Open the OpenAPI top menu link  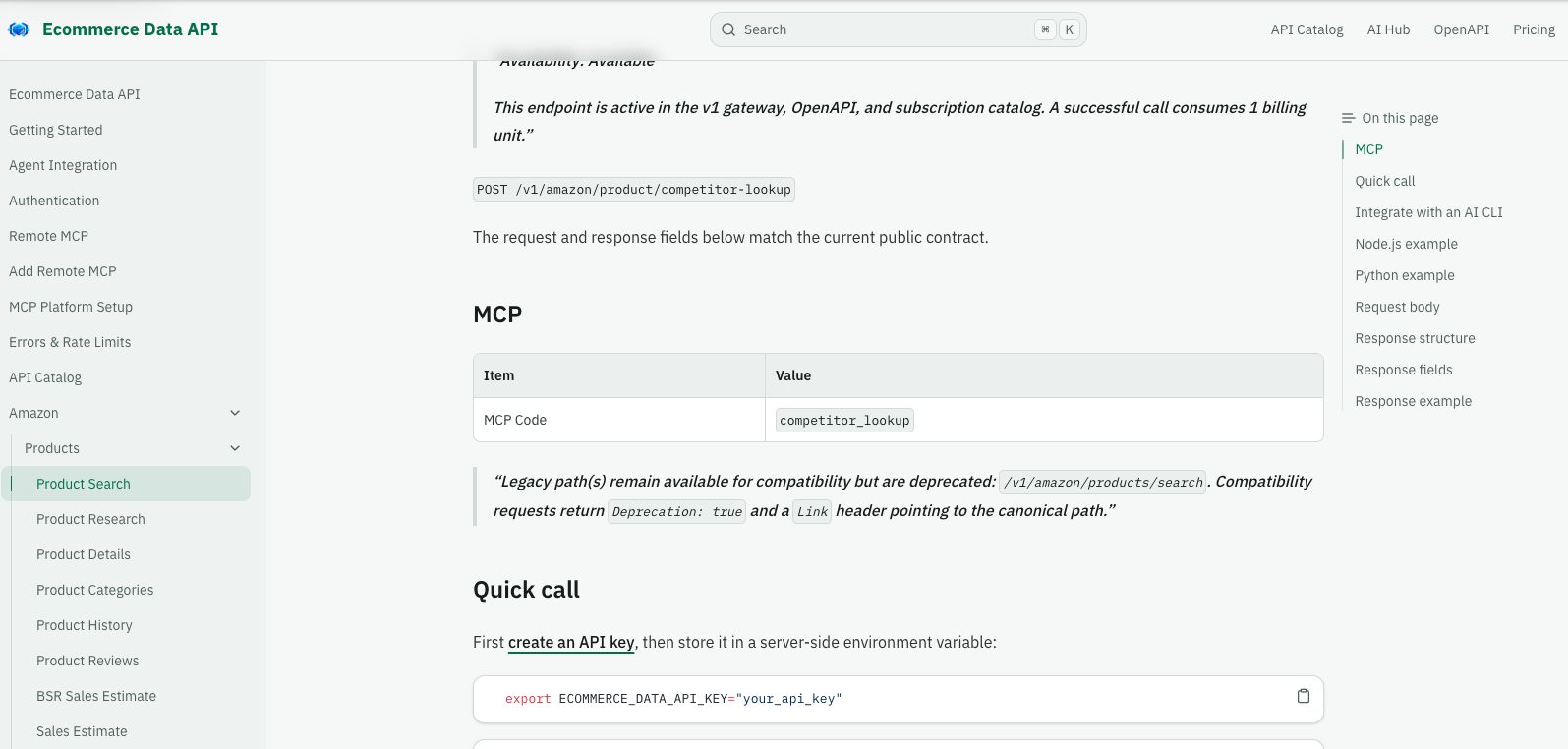(1461, 29)
